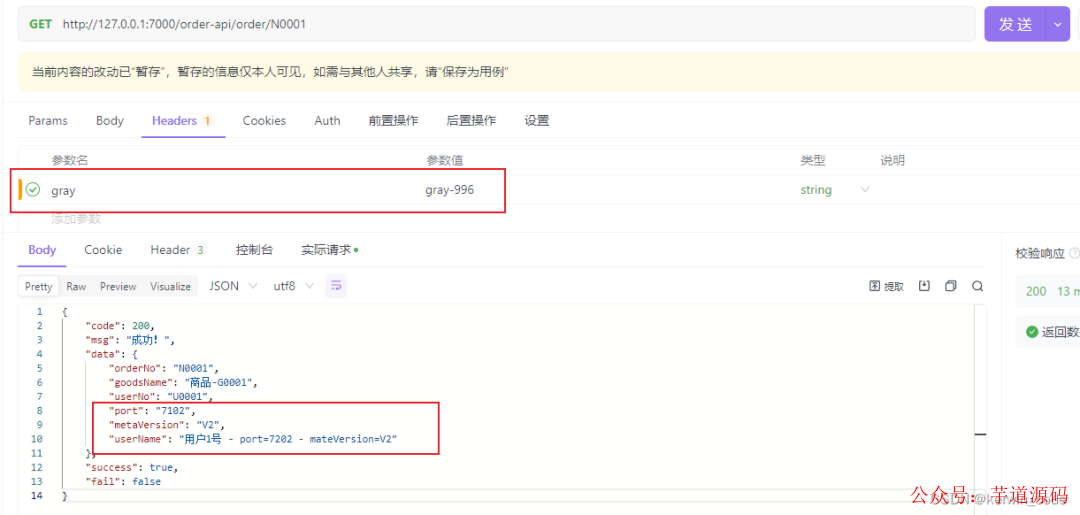Click the 类型 column header
Screen dimensions: 1080x515
click(x=813, y=161)
